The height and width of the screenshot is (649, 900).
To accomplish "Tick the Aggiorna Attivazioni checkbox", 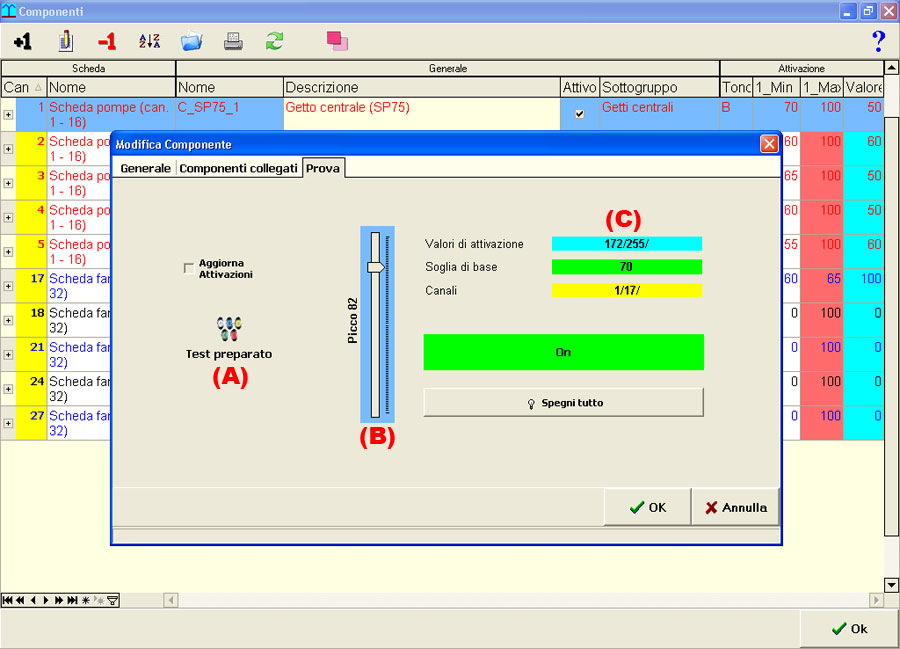I will coord(188,268).
